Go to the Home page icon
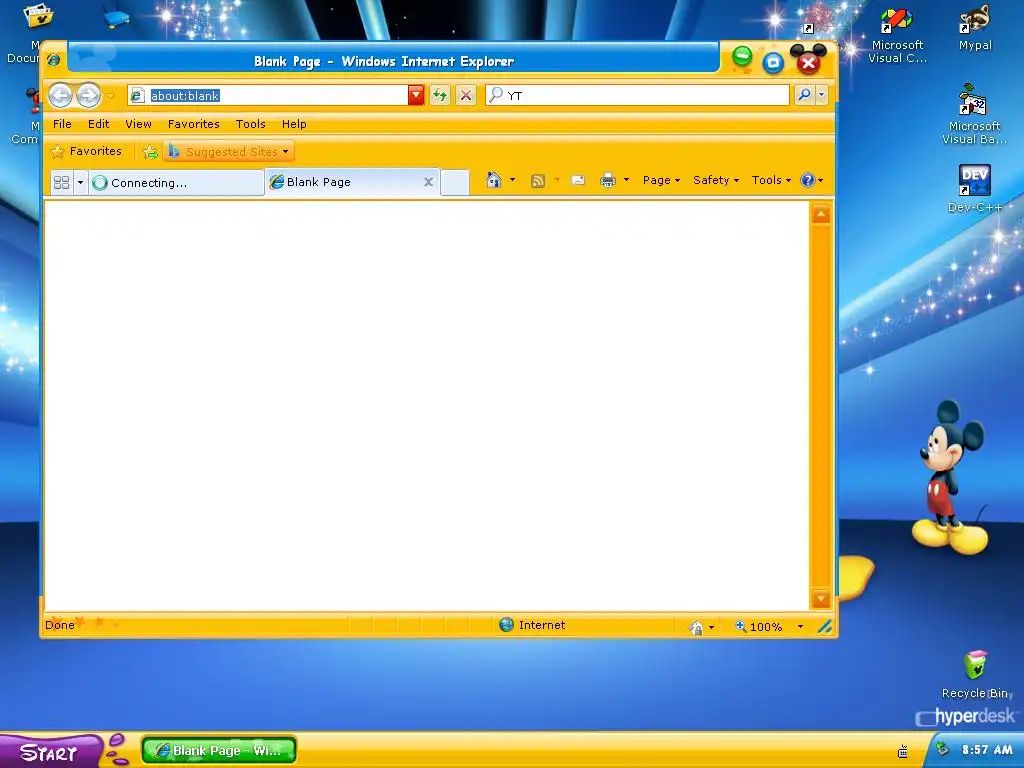The width and height of the screenshot is (1024, 768). 494,180
